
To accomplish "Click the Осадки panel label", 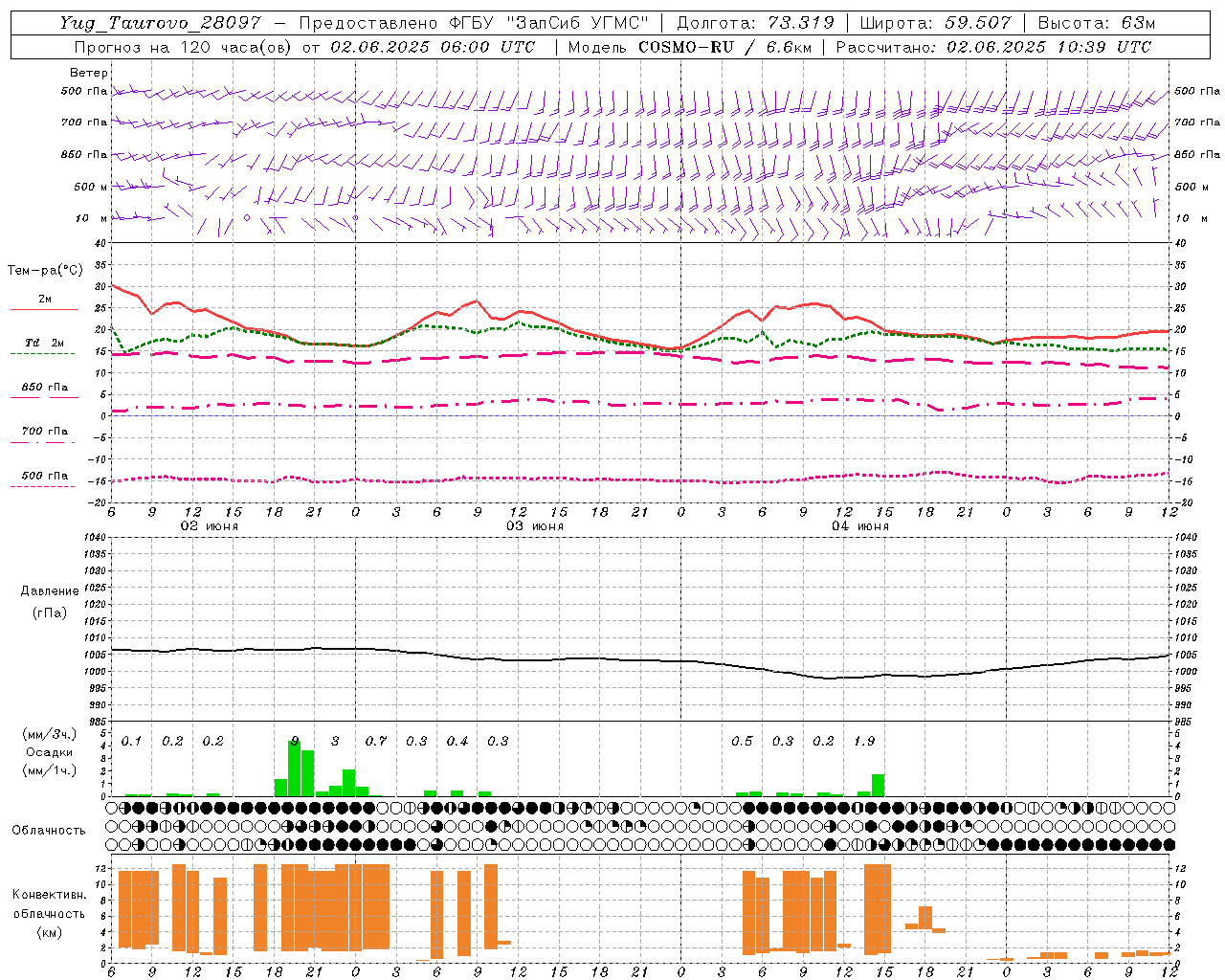I will click(49, 752).
